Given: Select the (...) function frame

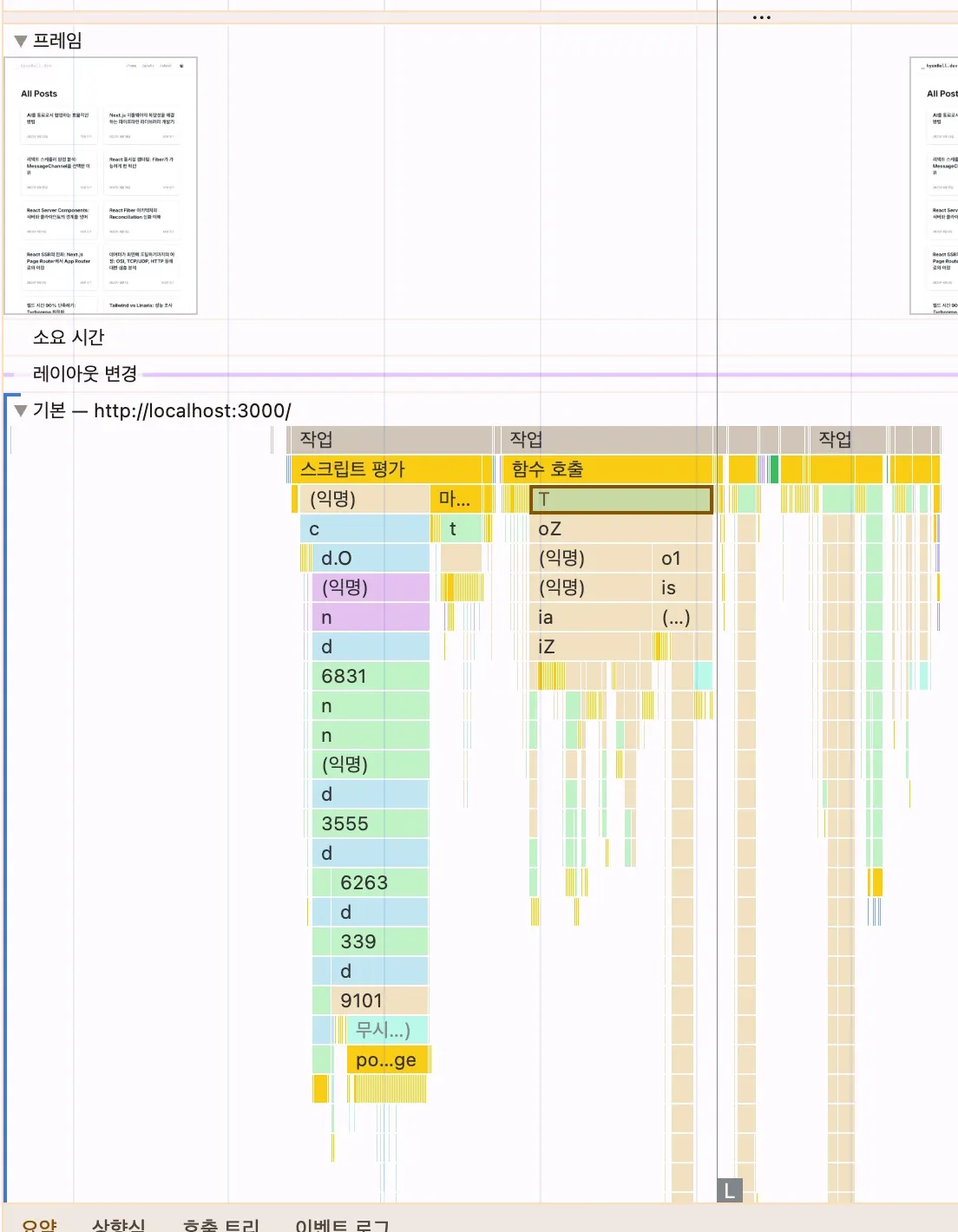Looking at the screenshot, I should 682,617.
